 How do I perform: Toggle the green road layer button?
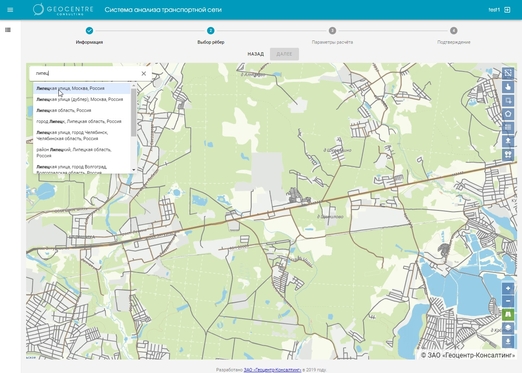pyautogui.click(x=508, y=315)
